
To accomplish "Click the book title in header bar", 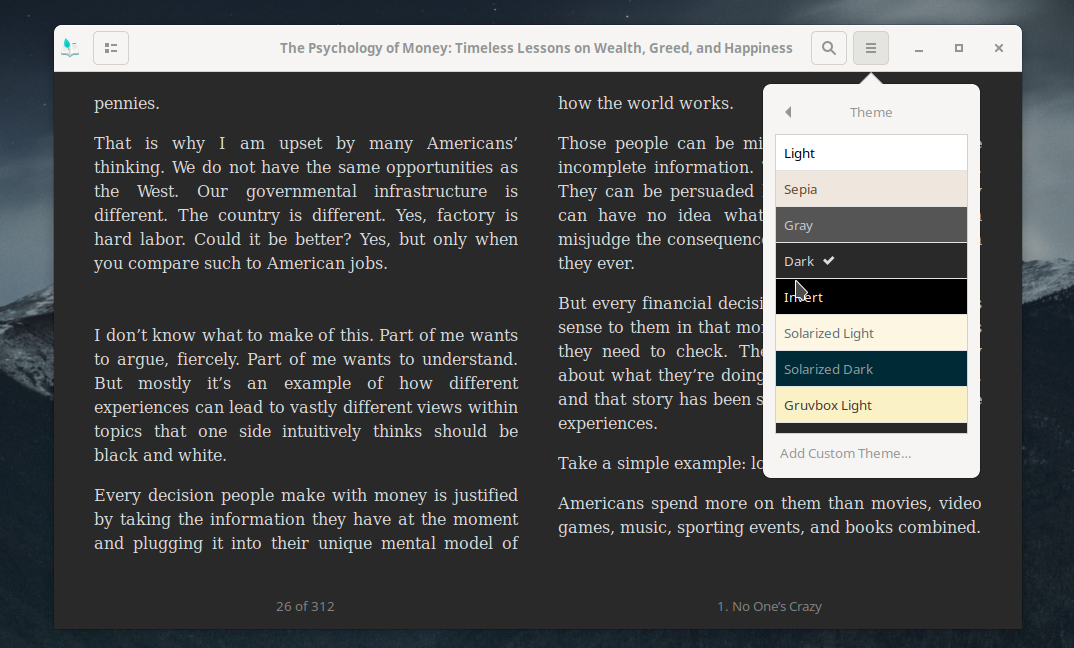I will coord(536,48).
